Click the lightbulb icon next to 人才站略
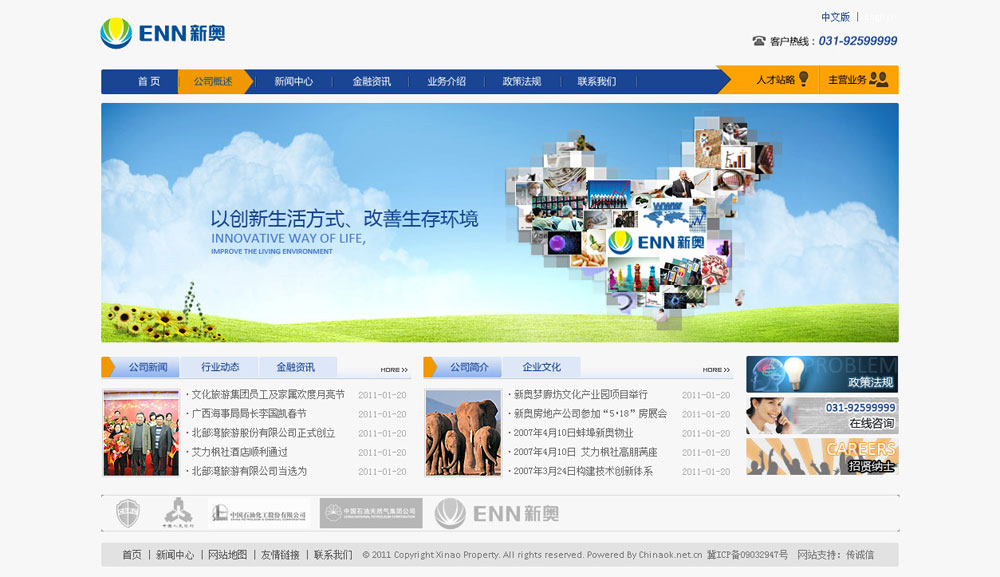 [803, 80]
